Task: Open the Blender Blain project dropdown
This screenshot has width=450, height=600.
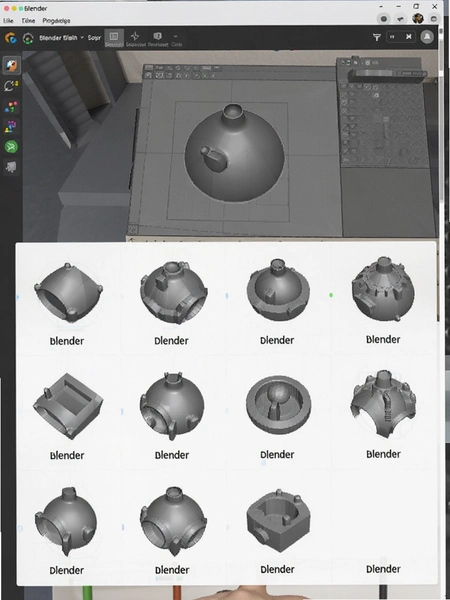Action: pos(61,38)
